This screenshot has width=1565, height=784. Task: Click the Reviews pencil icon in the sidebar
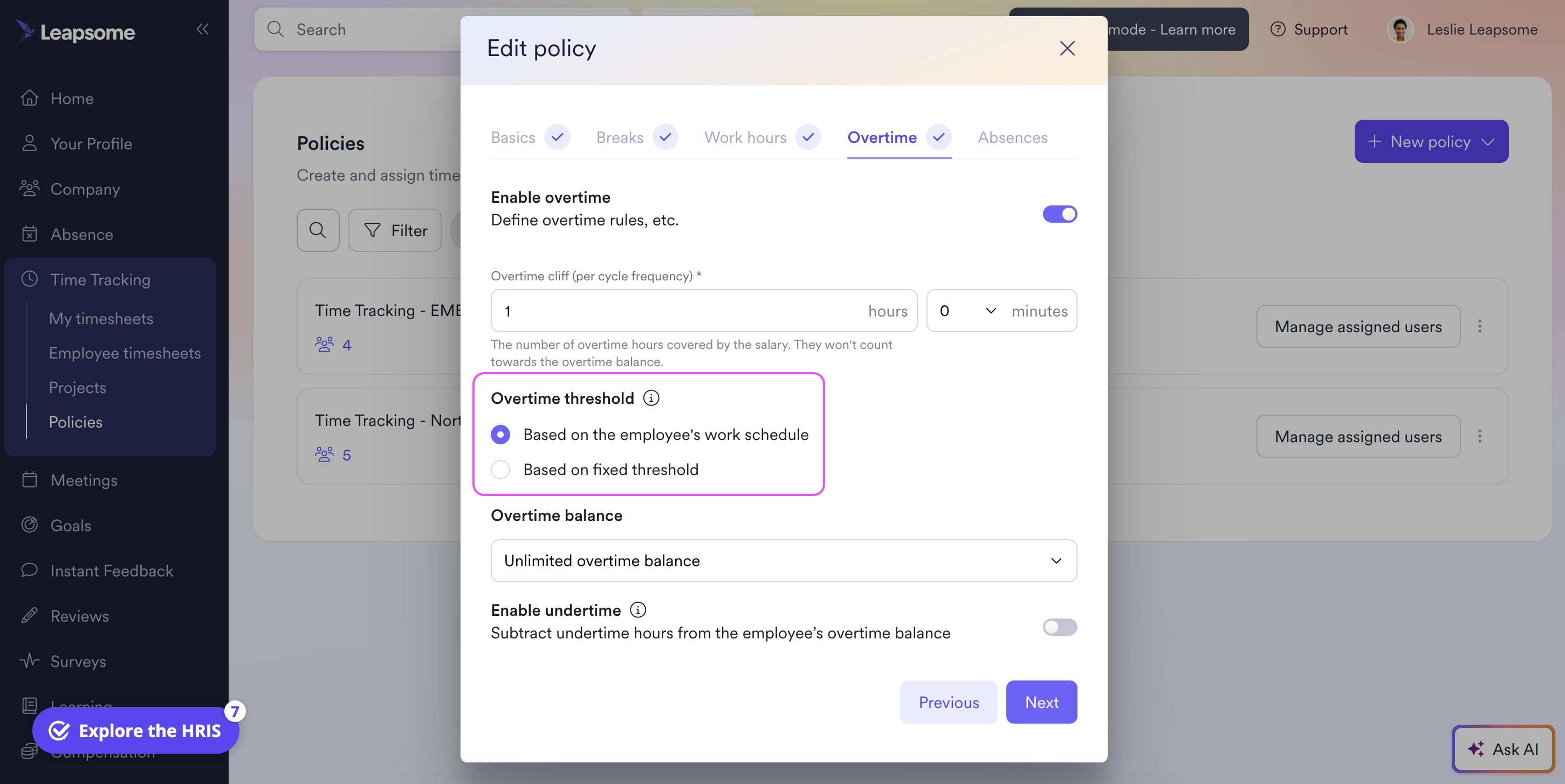[29, 615]
